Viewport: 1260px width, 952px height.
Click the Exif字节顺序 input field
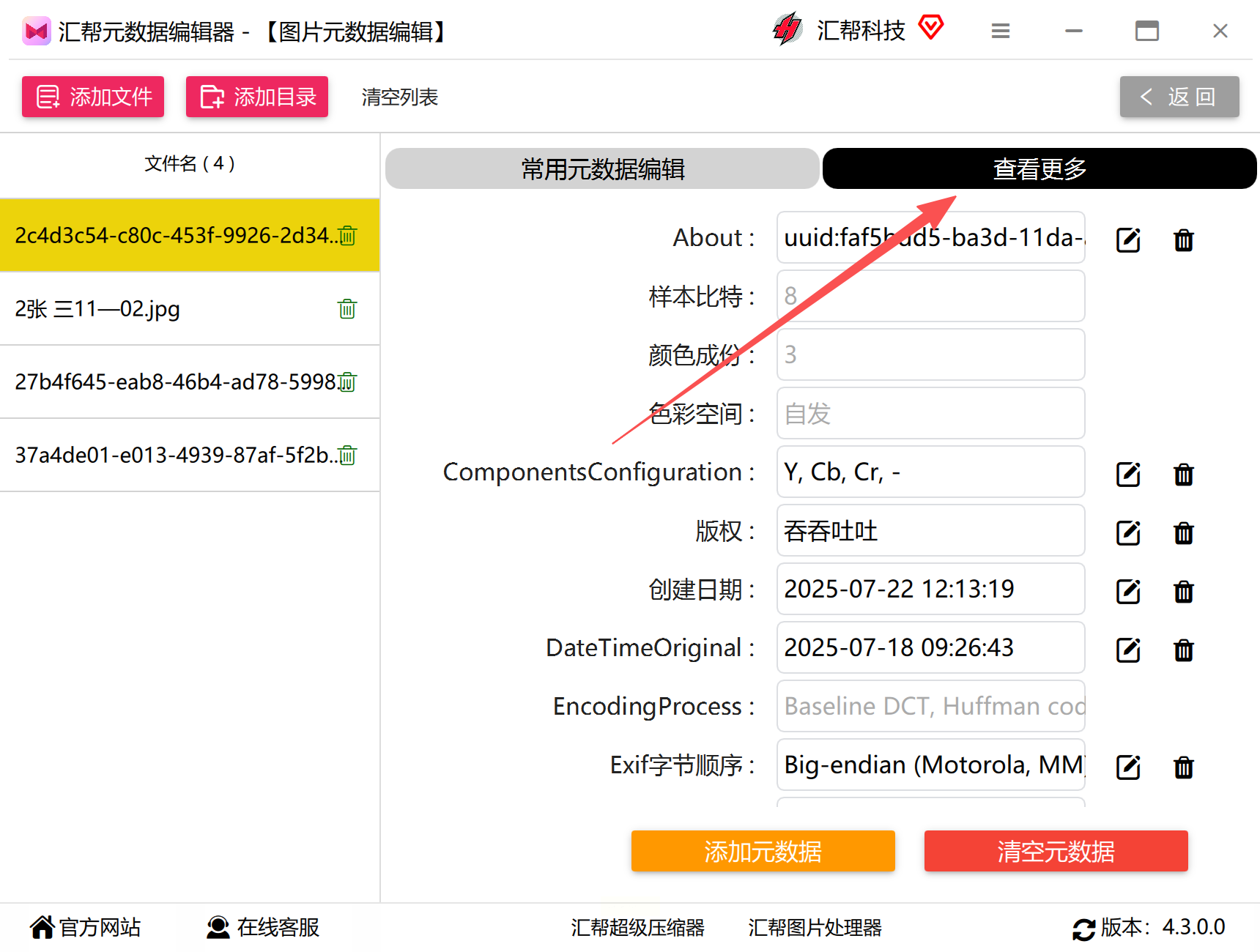click(931, 765)
